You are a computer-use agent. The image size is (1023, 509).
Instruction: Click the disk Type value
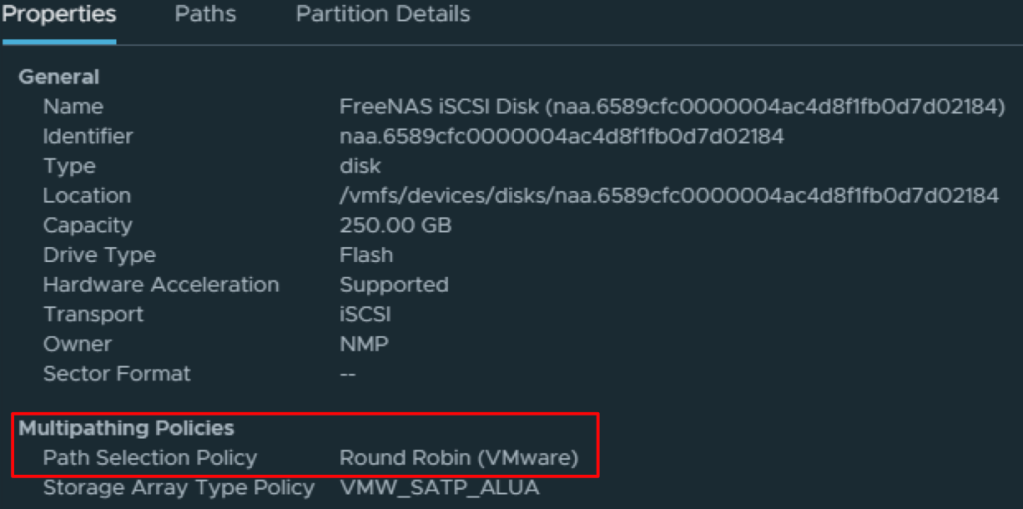tap(360, 166)
